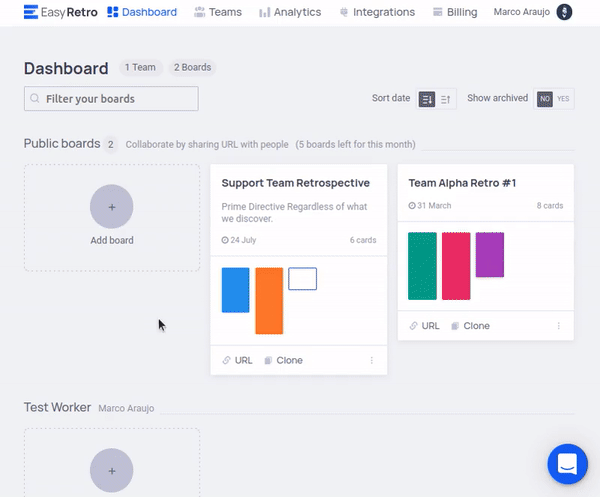This screenshot has height=497, width=600.
Task: Open the user account avatar menu
Action: (x=565, y=12)
